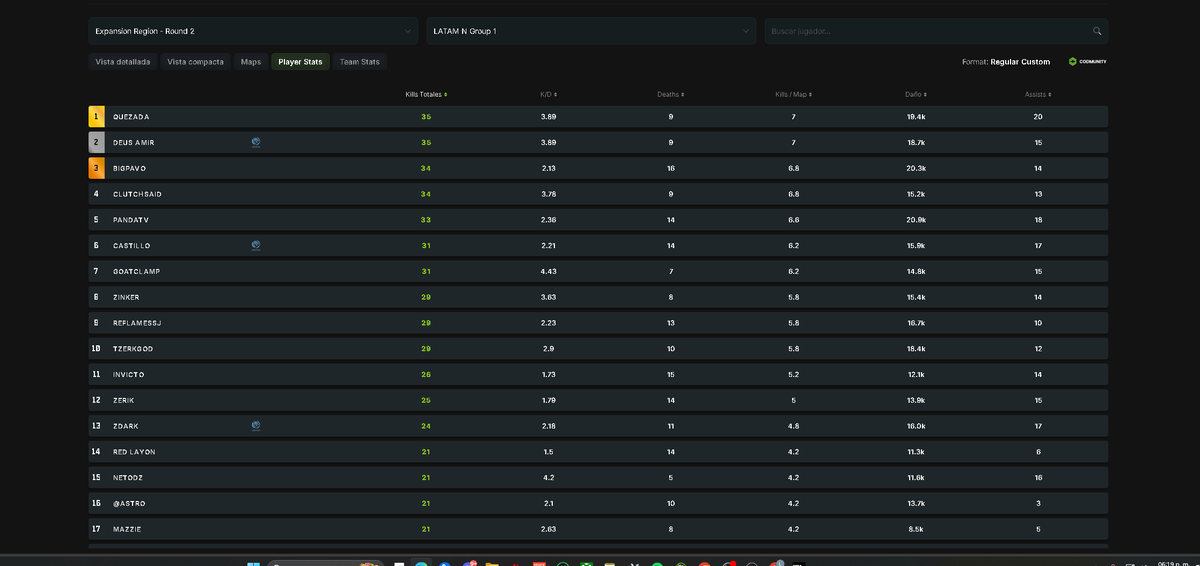Sort by Deaths column

tap(670, 94)
